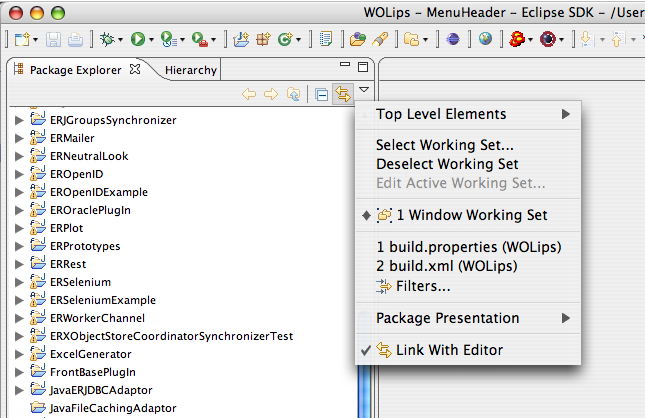The height and width of the screenshot is (418, 645).
Task: Close the Package Explorer view tab
Action: pyautogui.click(x=135, y=69)
